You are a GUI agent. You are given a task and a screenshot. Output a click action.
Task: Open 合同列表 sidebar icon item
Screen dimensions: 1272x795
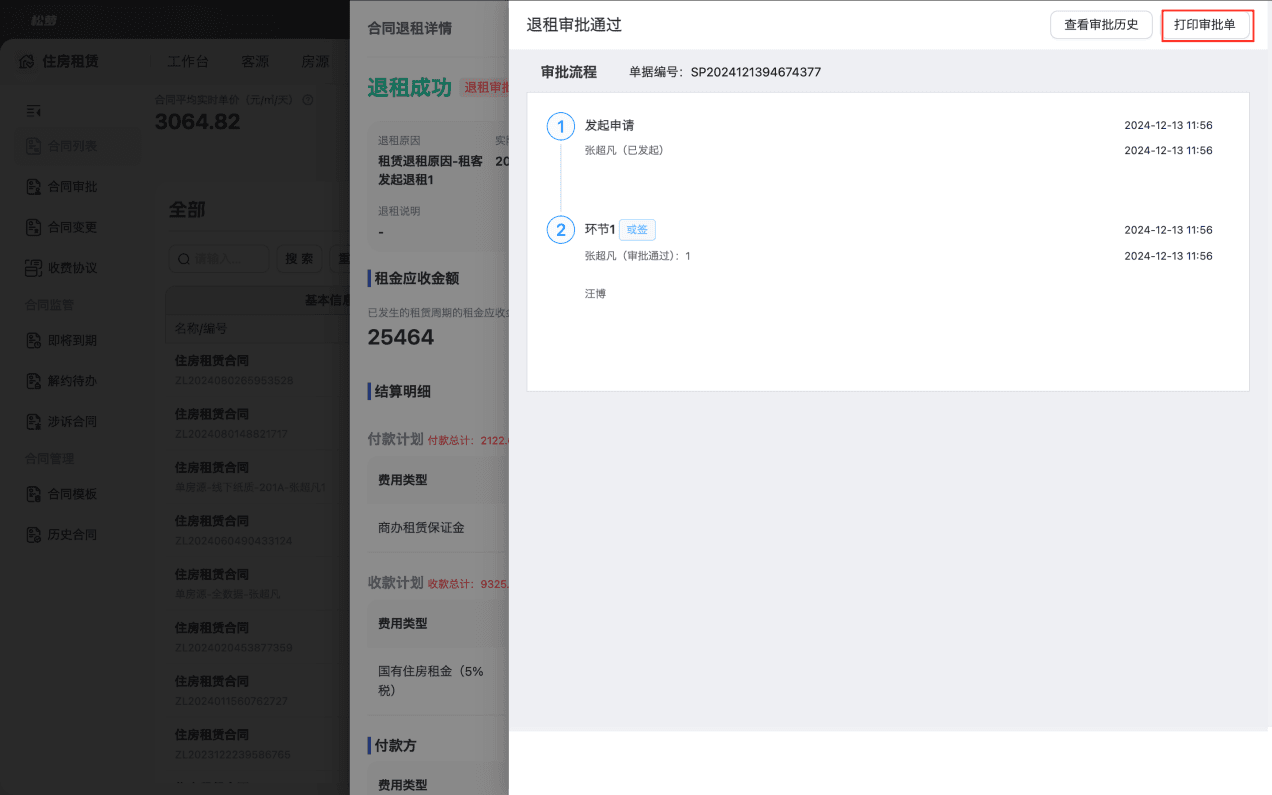[x=33, y=146]
